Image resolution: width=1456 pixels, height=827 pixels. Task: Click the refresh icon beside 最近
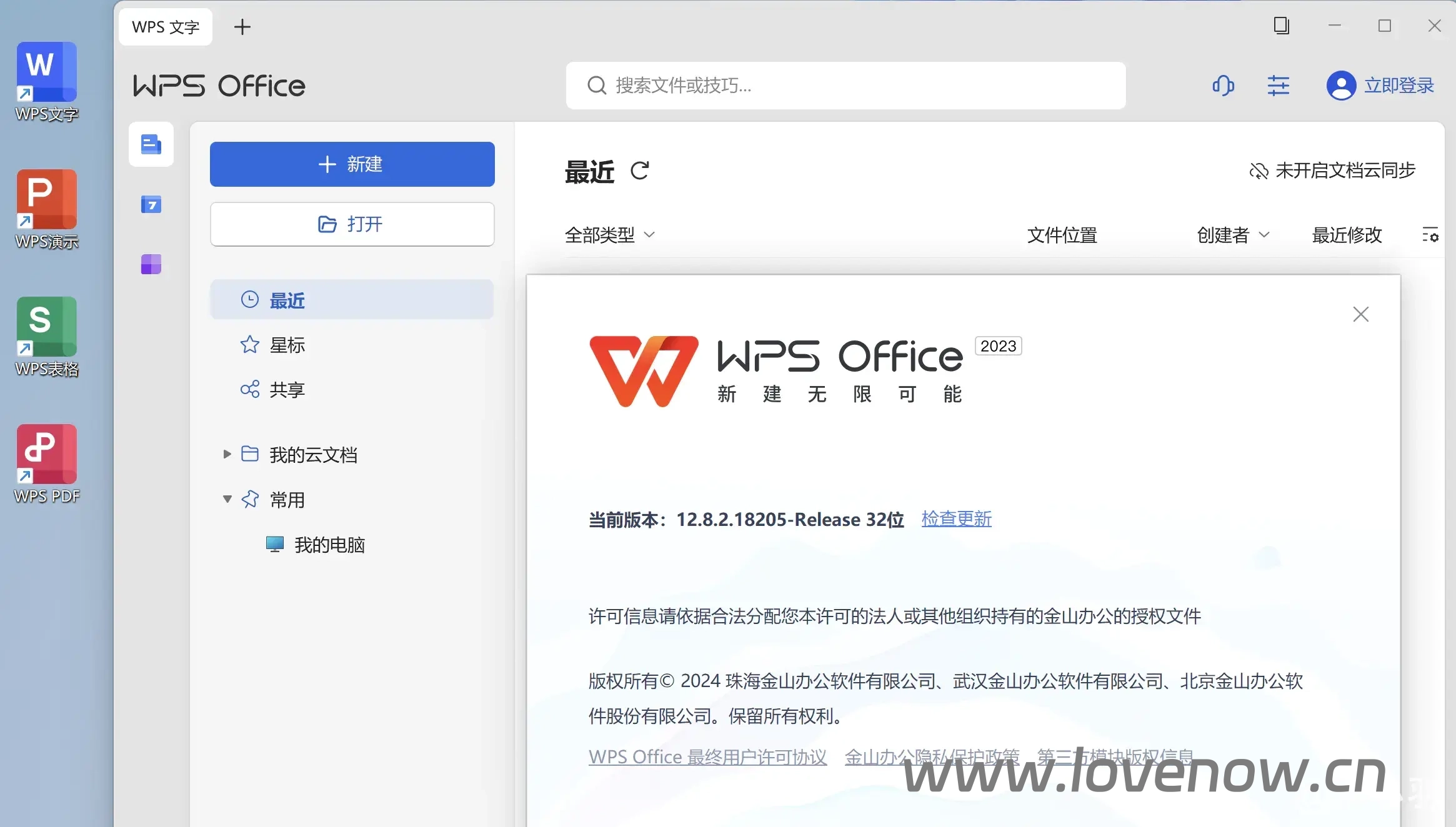[x=640, y=171]
